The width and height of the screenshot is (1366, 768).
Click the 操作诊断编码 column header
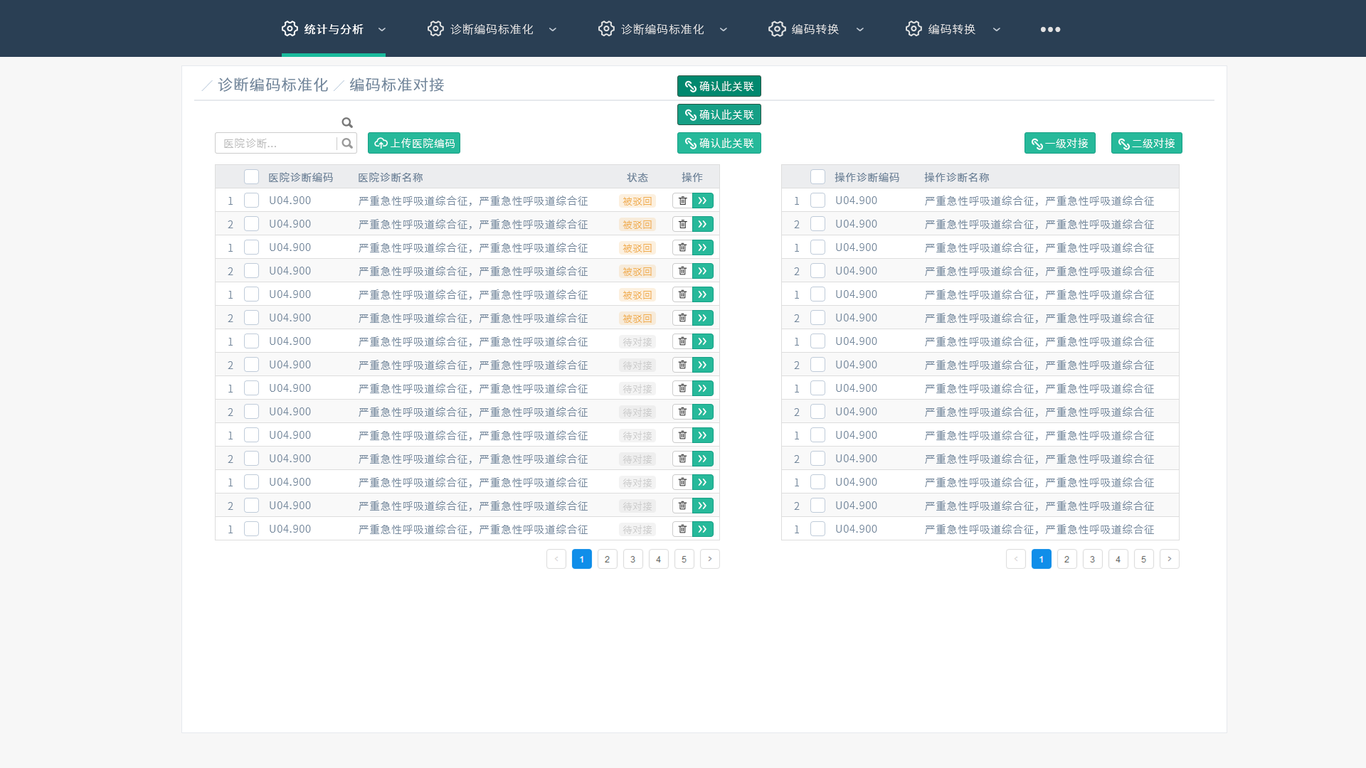(867, 177)
